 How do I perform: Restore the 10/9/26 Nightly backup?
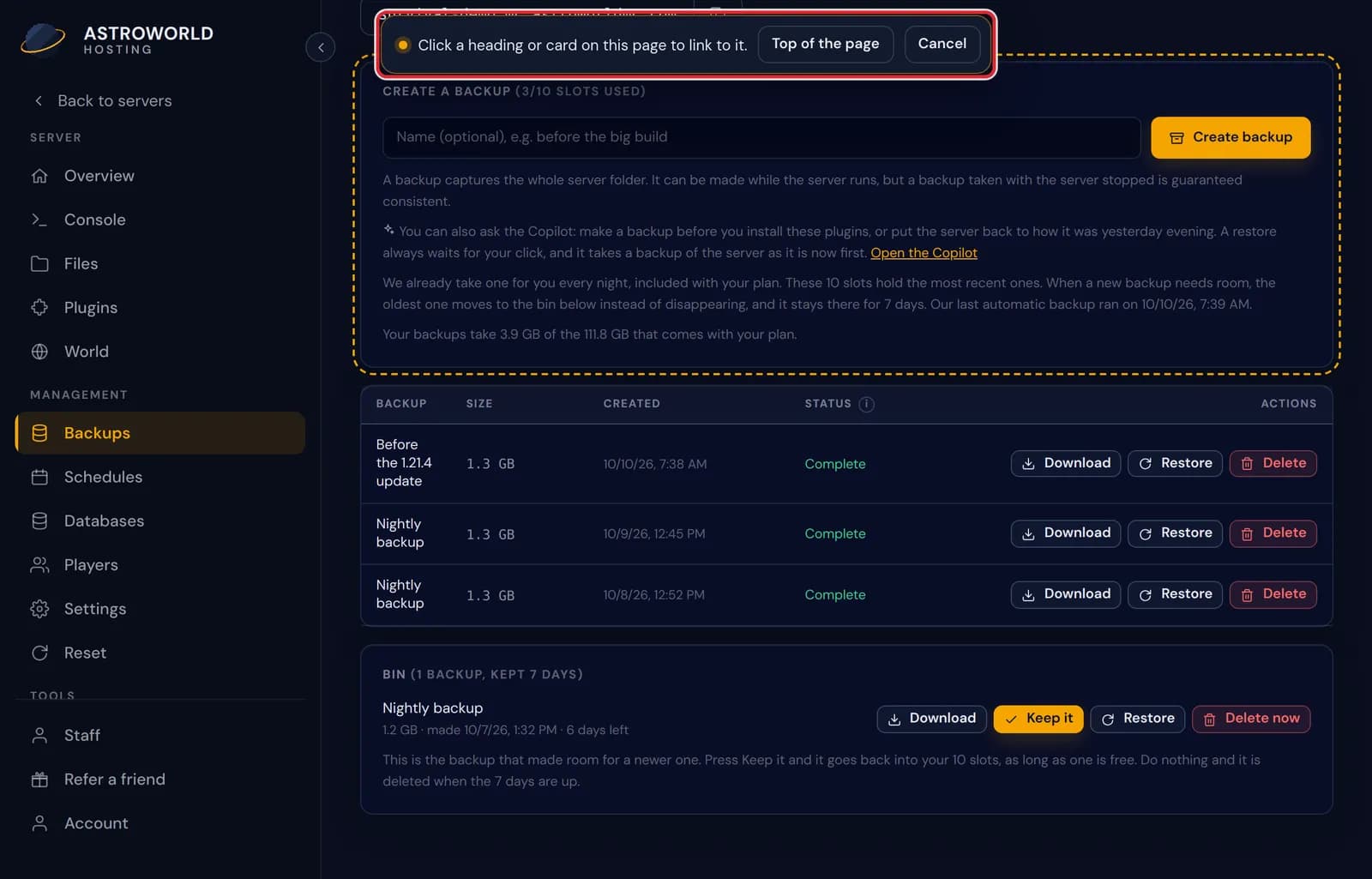(1175, 533)
